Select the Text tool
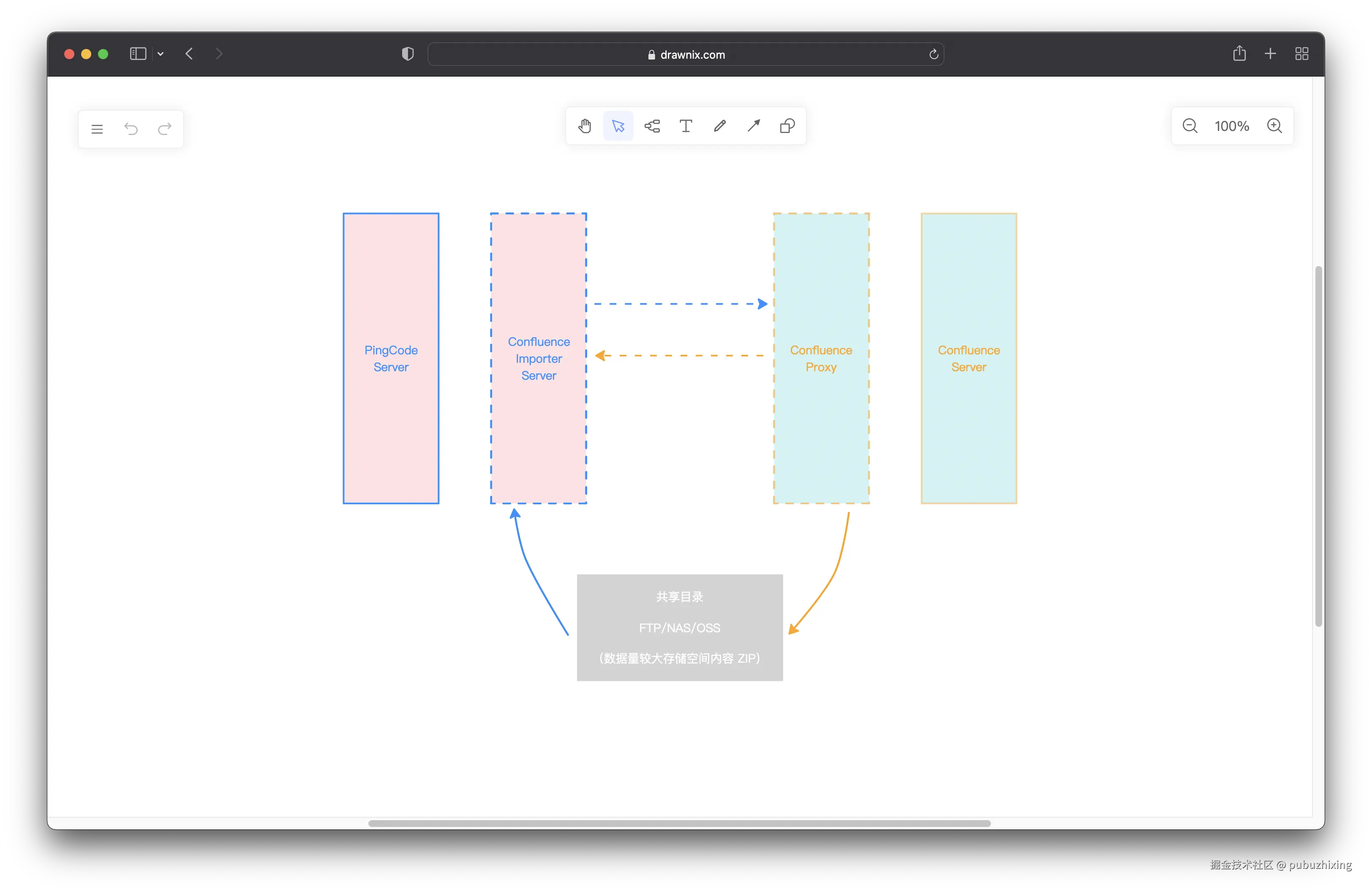Screen dimensions: 1372x892 click(x=686, y=126)
